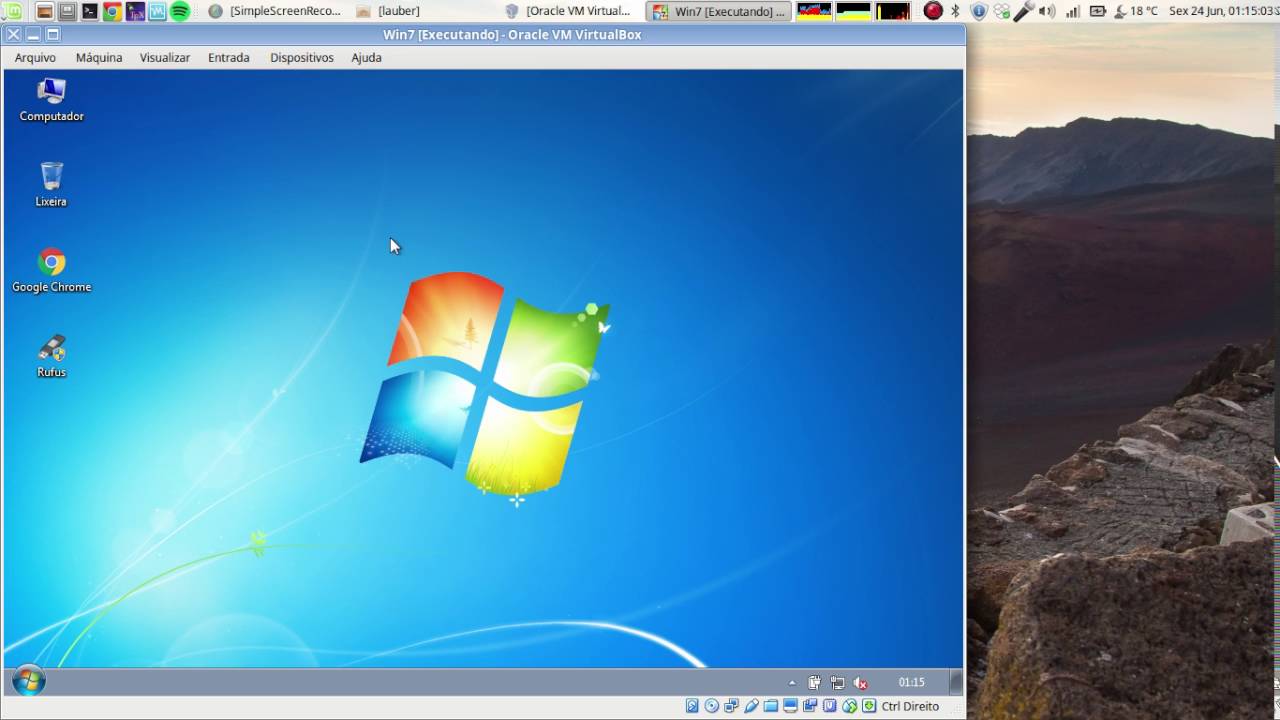Open the Máquina menu
This screenshot has width=1280, height=720.
coord(99,58)
